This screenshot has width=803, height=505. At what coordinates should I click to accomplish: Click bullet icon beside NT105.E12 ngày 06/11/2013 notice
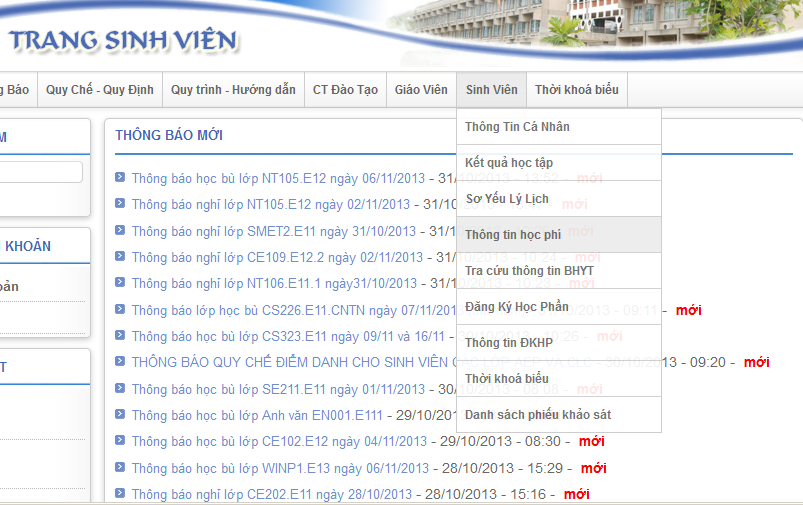[x=120, y=177]
